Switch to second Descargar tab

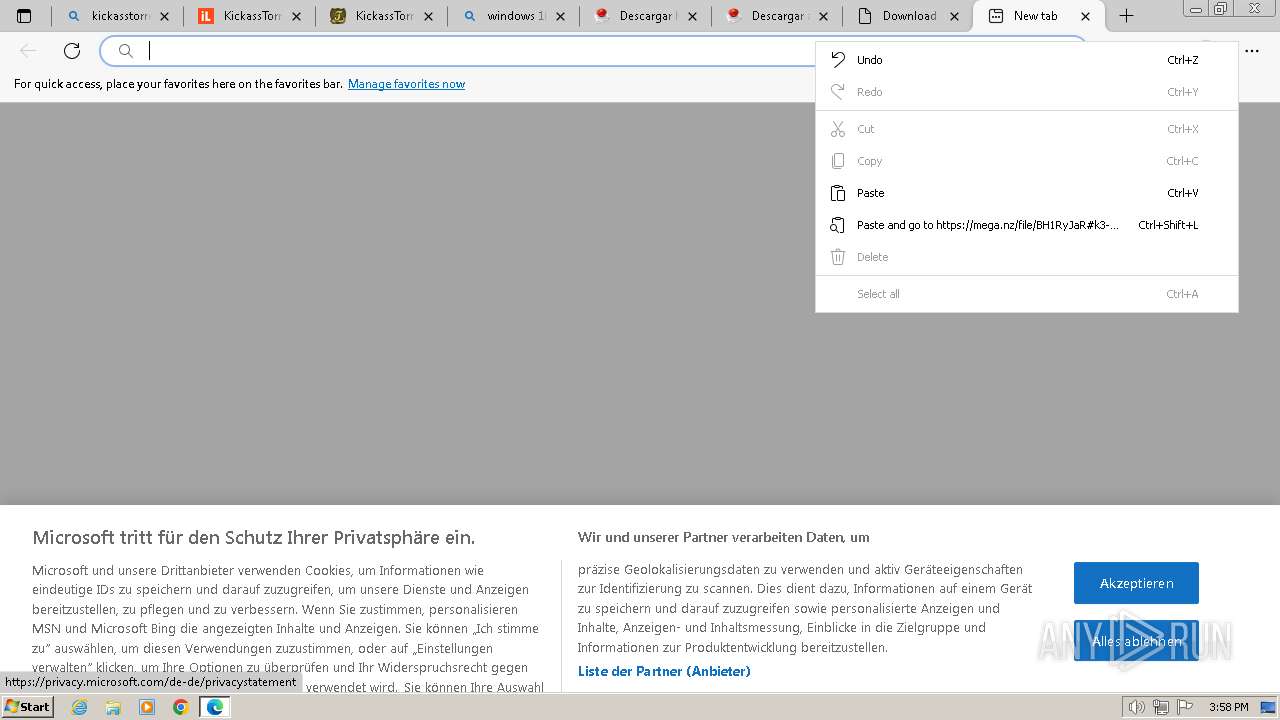777,16
